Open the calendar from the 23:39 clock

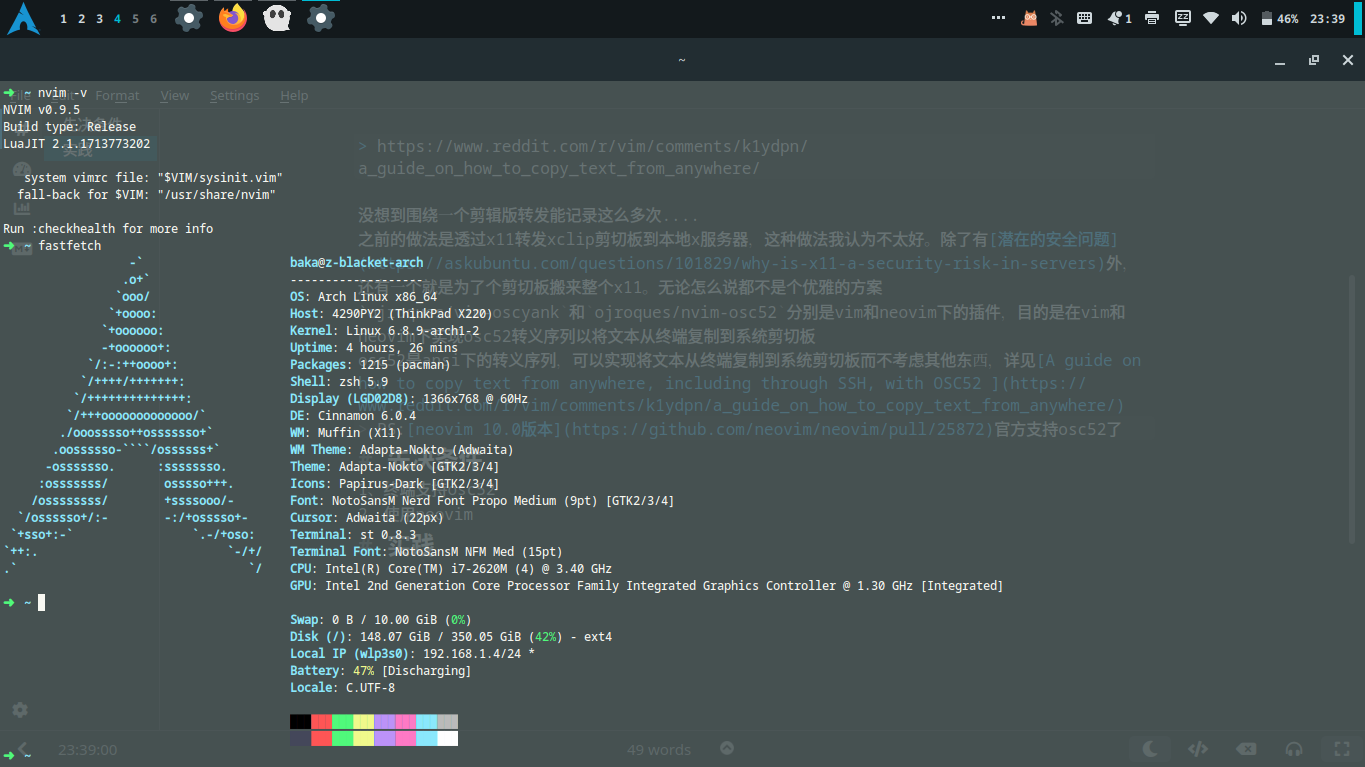point(1327,18)
